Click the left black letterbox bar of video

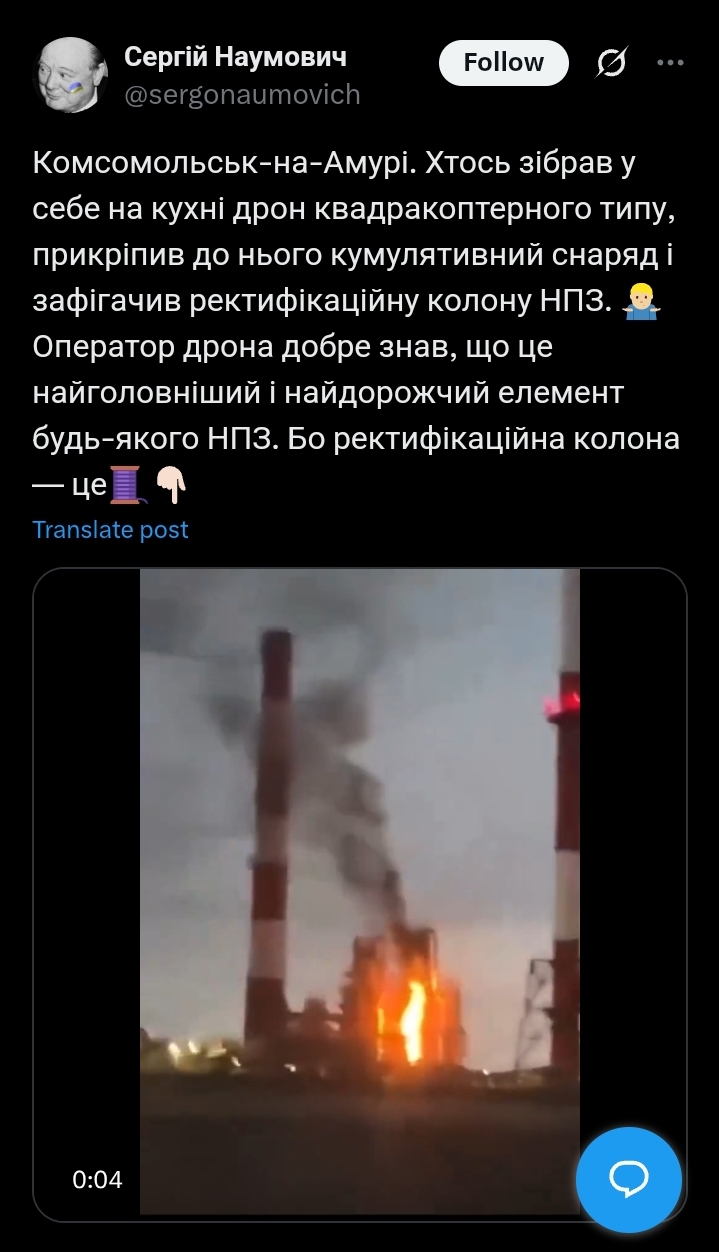click(87, 892)
